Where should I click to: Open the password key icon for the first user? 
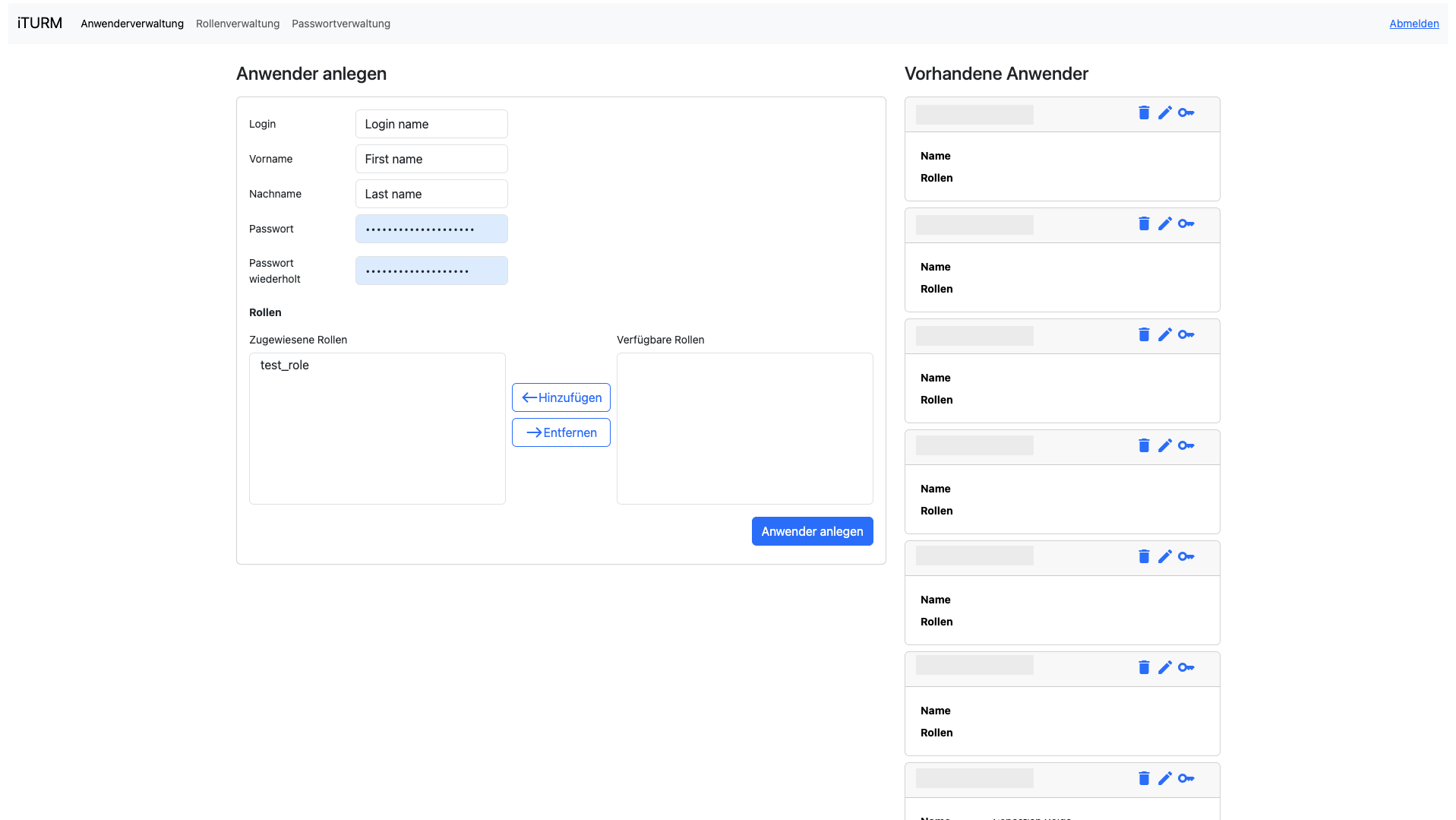click(1186, 112)
